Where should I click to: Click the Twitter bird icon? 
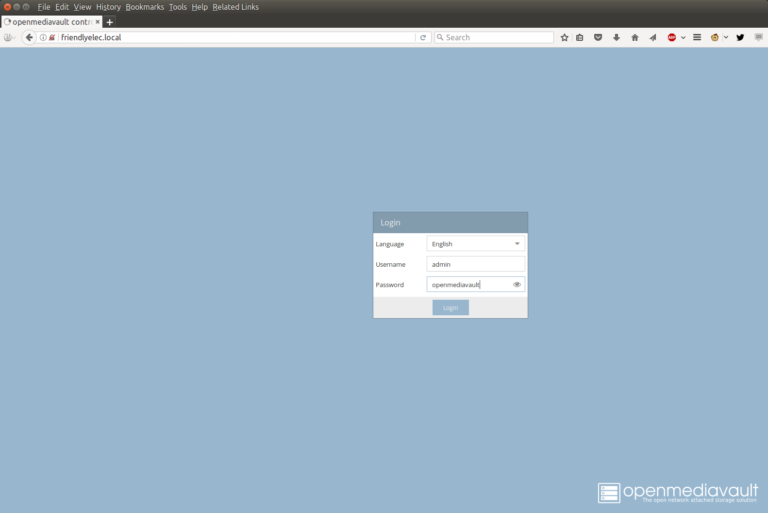click(740, 37)
